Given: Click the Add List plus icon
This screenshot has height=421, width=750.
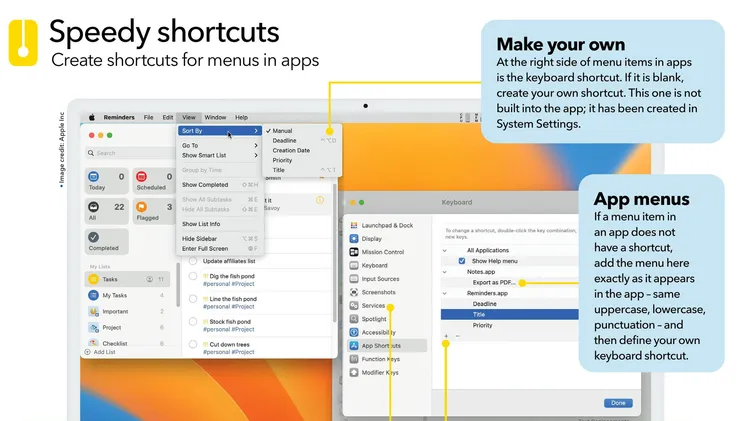Looking at the screenshot, I should 88,352.
